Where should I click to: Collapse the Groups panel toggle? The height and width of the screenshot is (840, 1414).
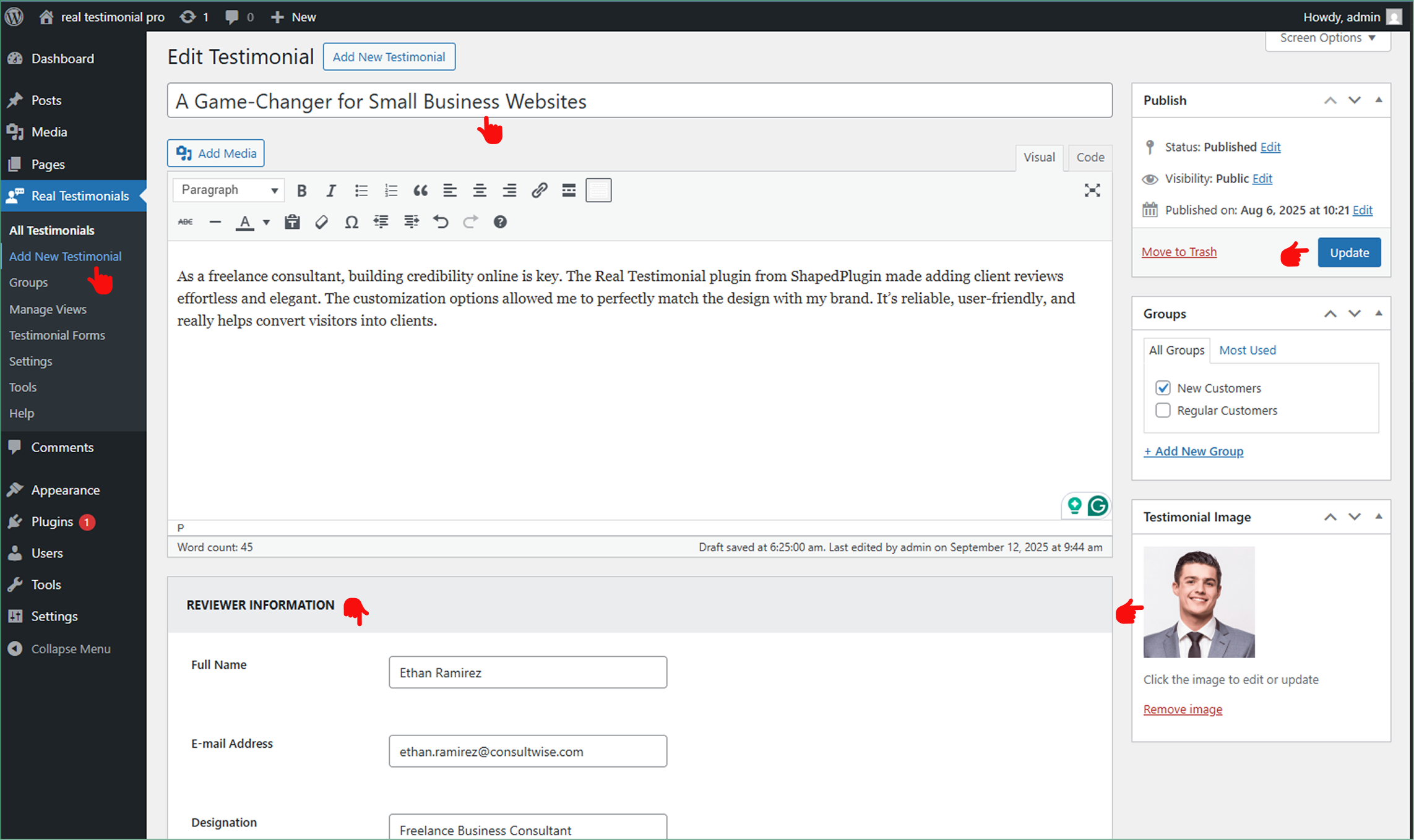(x=1379, y=314)
